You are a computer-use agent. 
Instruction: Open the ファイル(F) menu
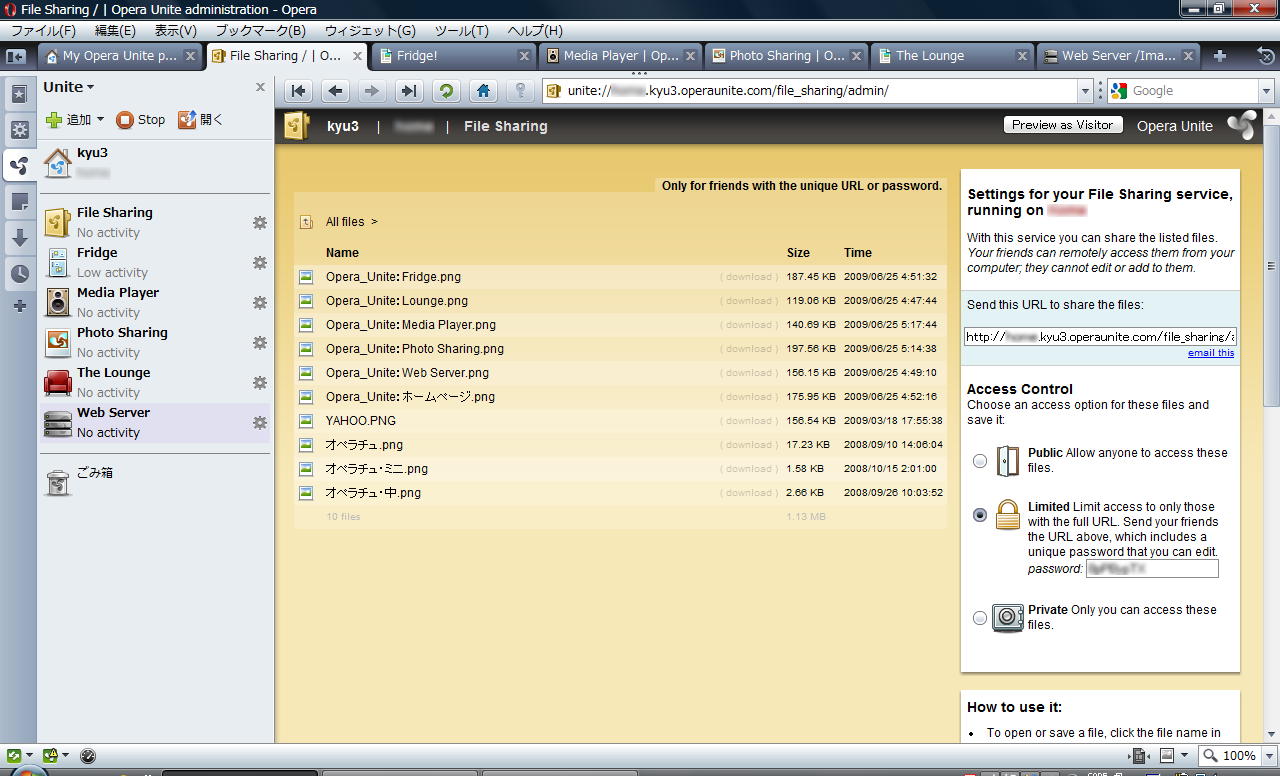click(x=43, y=31)
